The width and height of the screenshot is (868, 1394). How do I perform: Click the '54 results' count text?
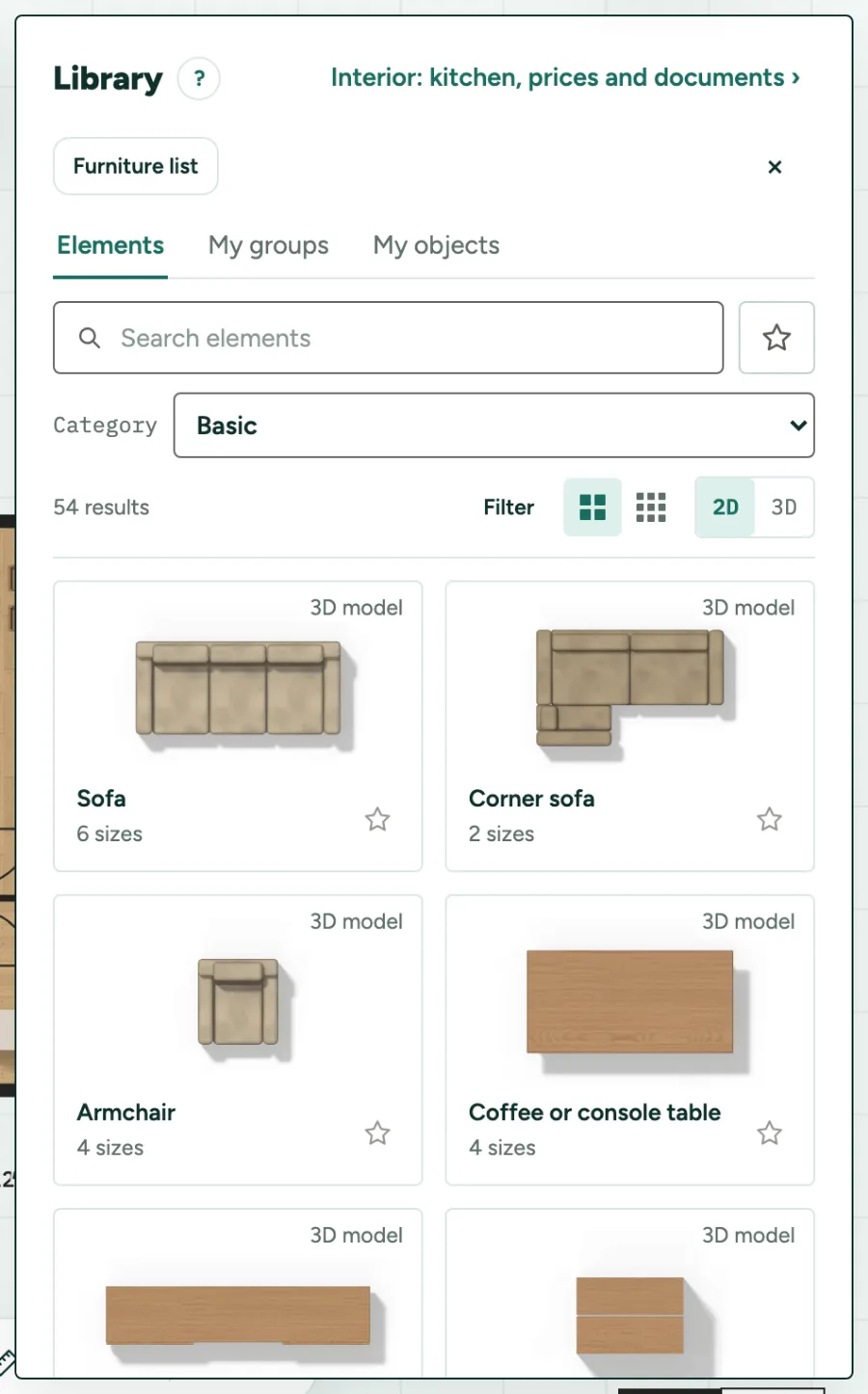pos(101,507)
